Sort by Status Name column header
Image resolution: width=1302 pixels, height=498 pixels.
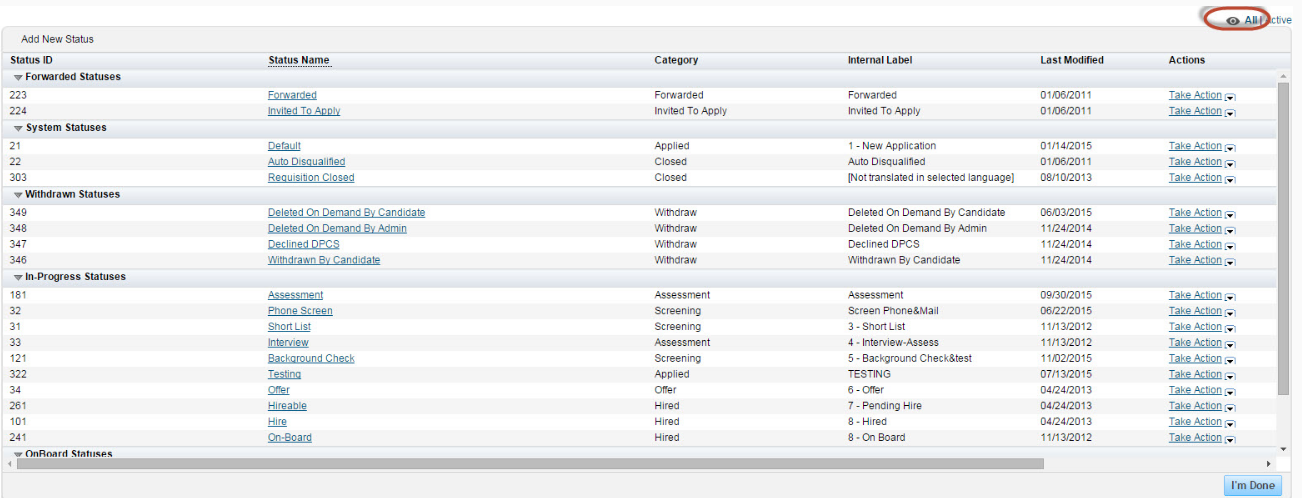pos(298,60)
